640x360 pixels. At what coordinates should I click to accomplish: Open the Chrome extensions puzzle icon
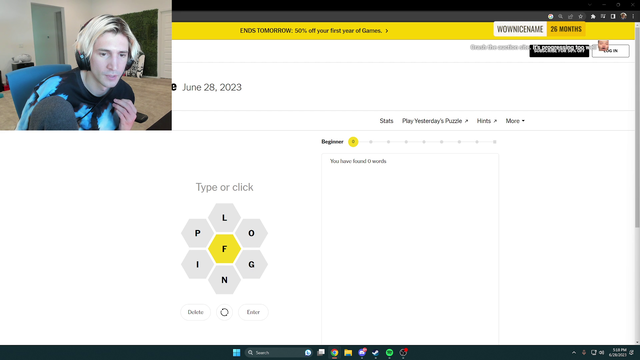click(x=593, y=16)
